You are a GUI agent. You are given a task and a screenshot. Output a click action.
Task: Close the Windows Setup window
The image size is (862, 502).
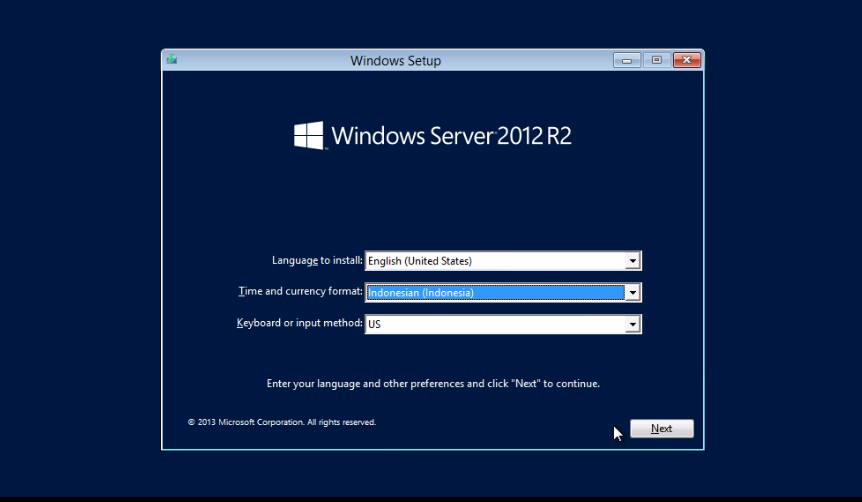(687, 60)
